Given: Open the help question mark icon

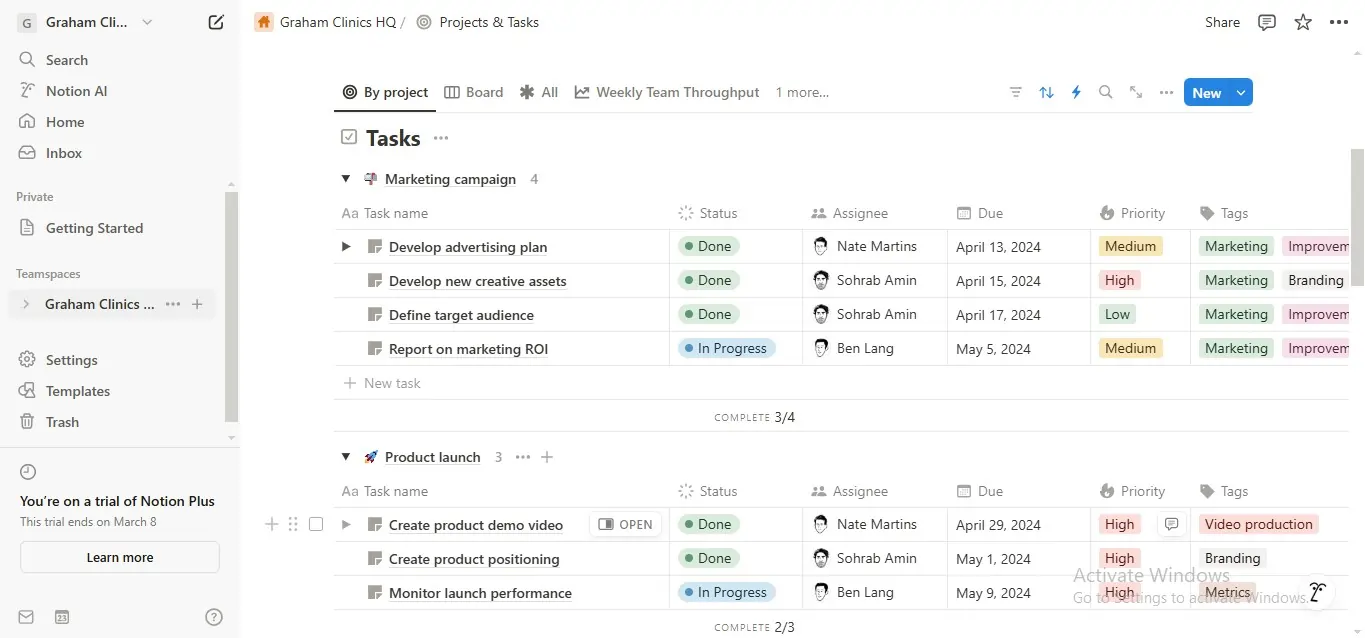Looking at the screenshot, I should click(213, 617).
